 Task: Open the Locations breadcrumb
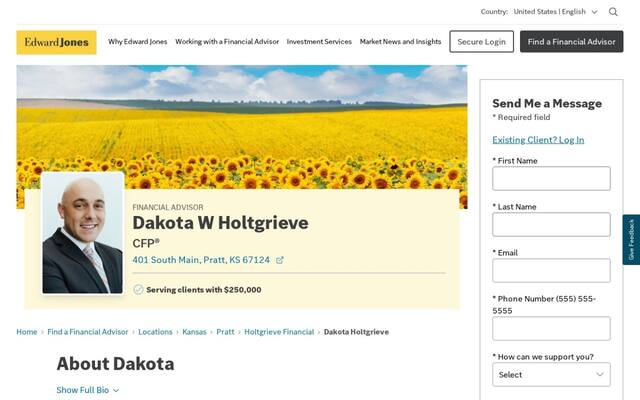coord(155,332)
